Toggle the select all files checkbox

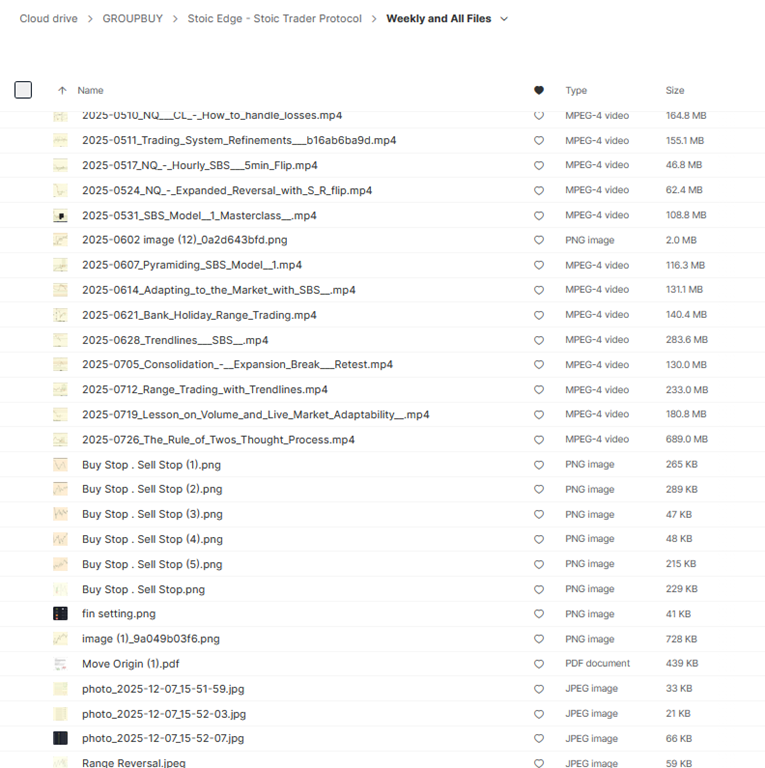click(23, 90)
